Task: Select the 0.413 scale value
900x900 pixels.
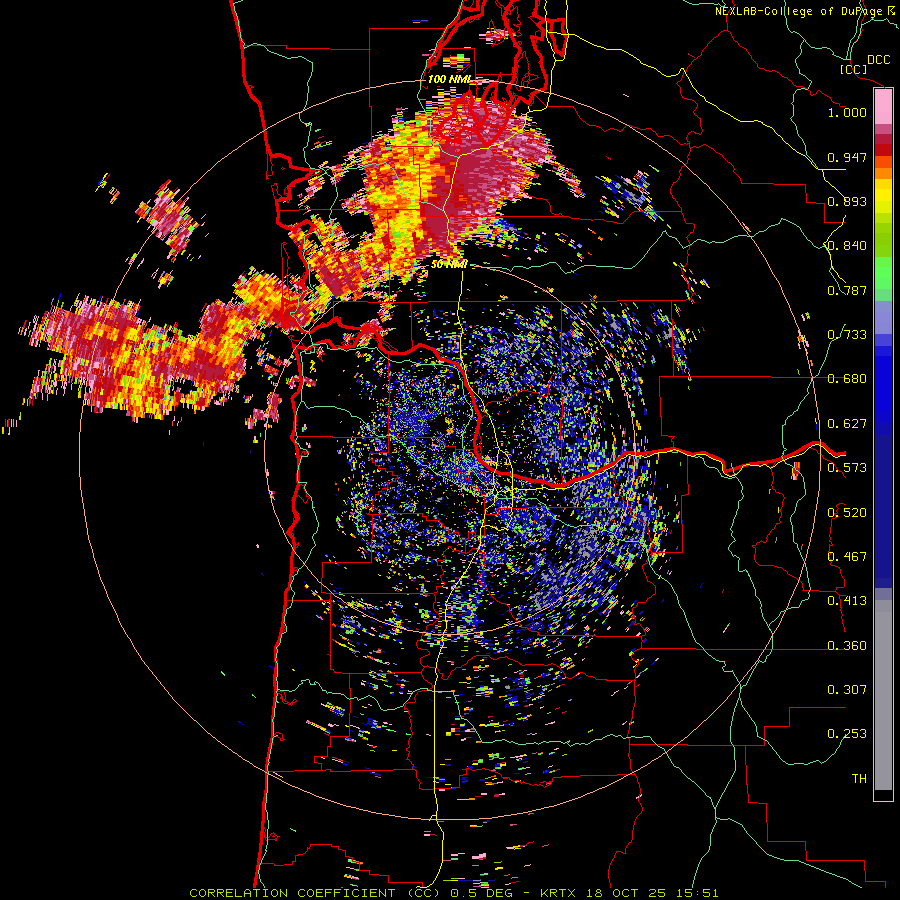Action: (x=847, y=601)
